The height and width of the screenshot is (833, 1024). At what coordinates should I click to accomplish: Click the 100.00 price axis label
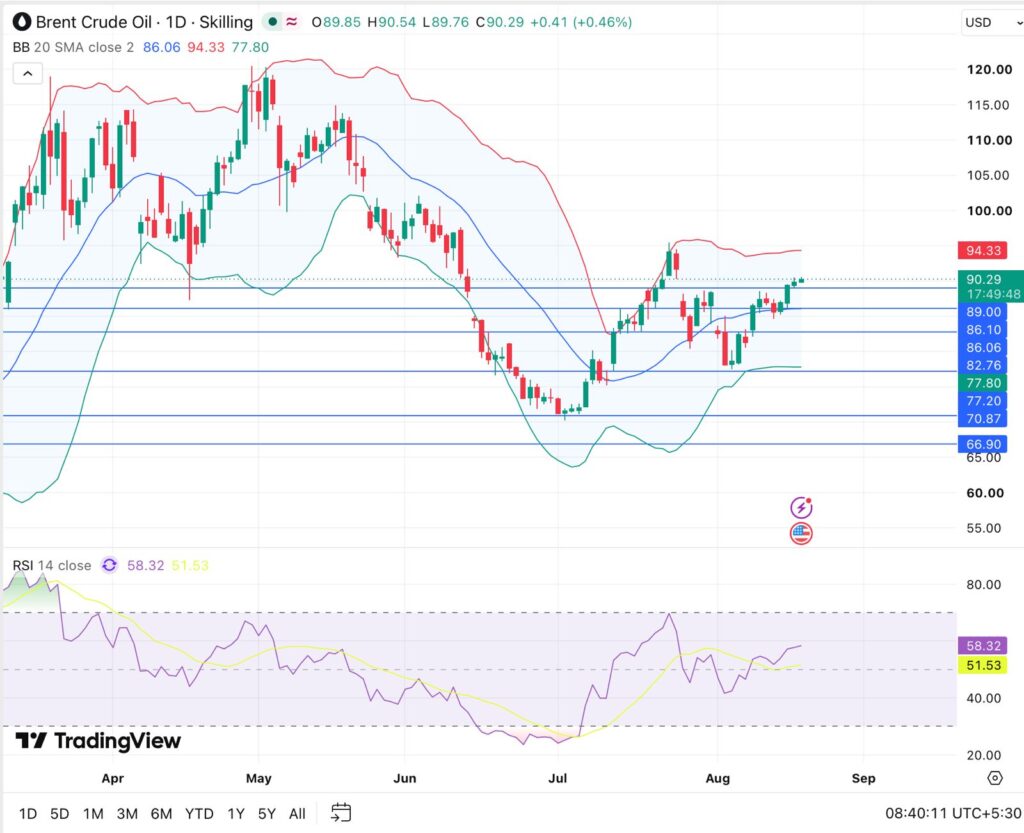(989, 210)
